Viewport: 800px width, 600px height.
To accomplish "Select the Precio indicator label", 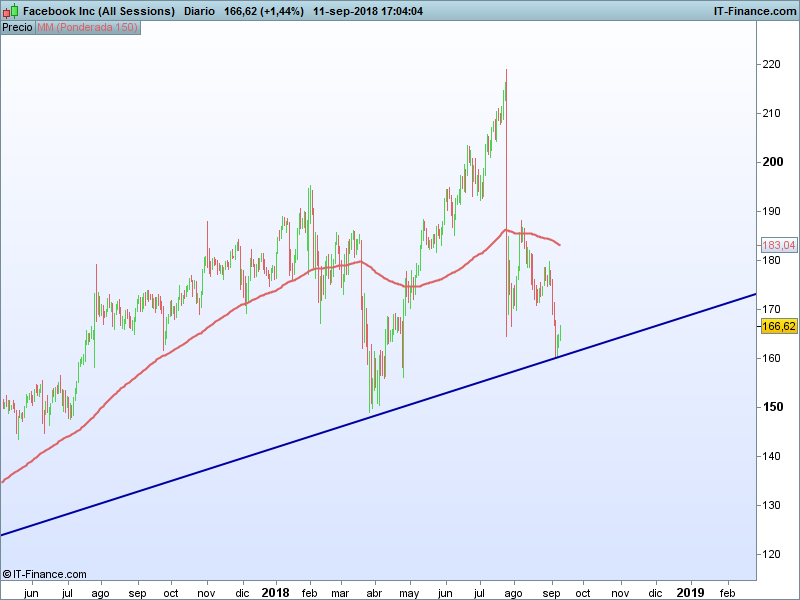I will [x=17, y=28].
